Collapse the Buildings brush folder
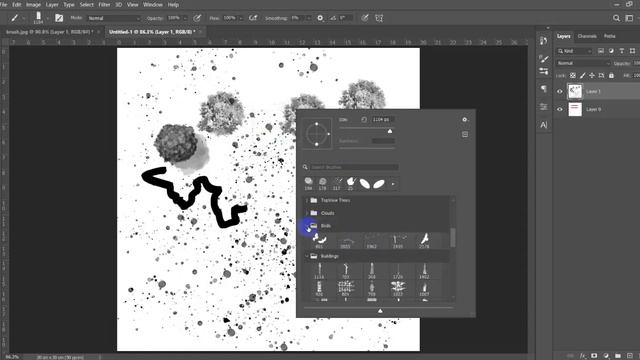The width and height of the screenshot is (640, 360). coord(307,256)
